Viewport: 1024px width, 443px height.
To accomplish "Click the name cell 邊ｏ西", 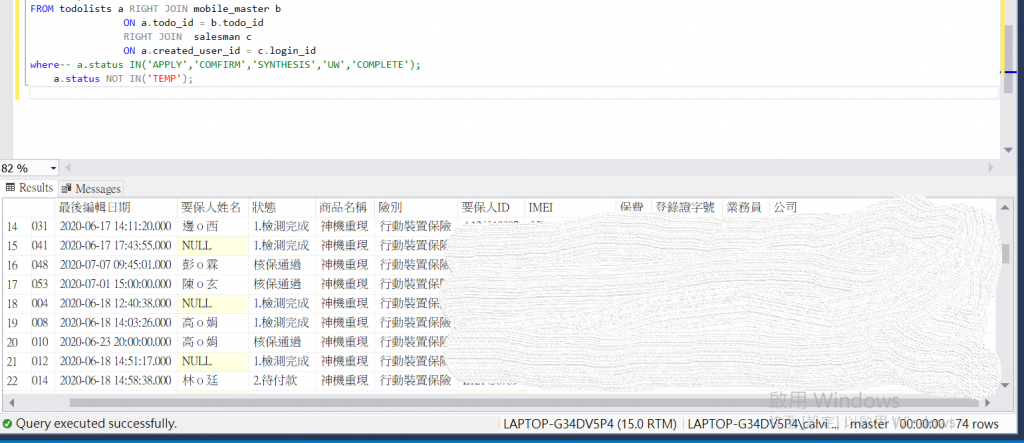I will 213,227.
